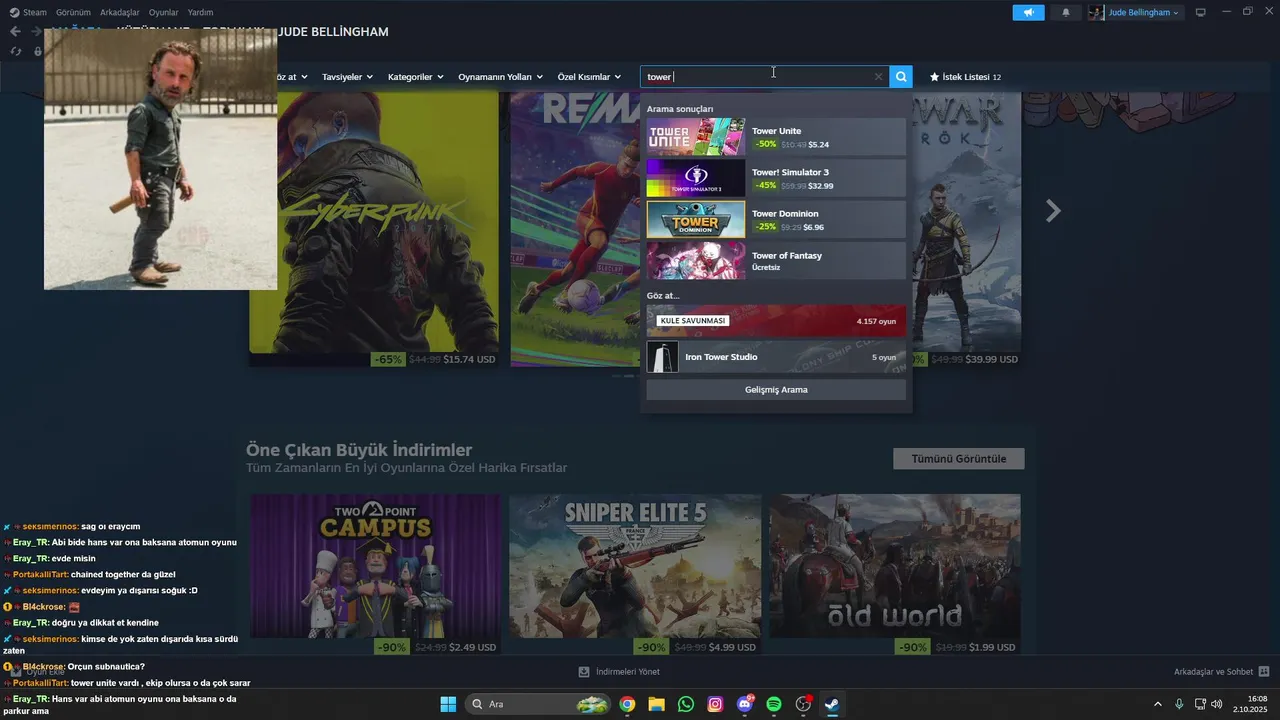The width and height of the screenshot is (1280, 720).
Task: Open File Explorer from the taskbar
Action: coord(656,704)
